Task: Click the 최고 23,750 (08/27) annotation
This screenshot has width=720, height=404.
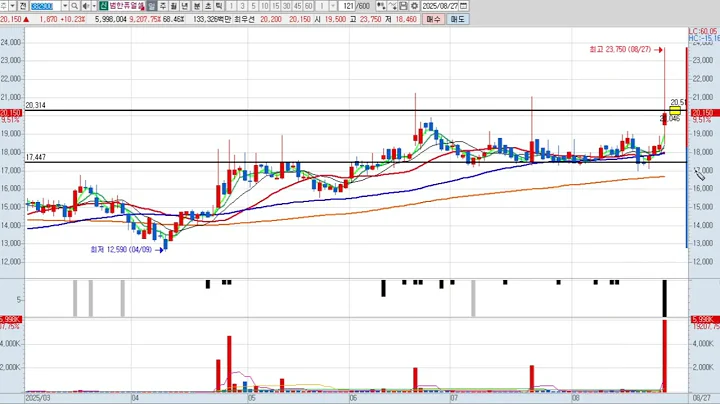Action: tap(620, 49)
